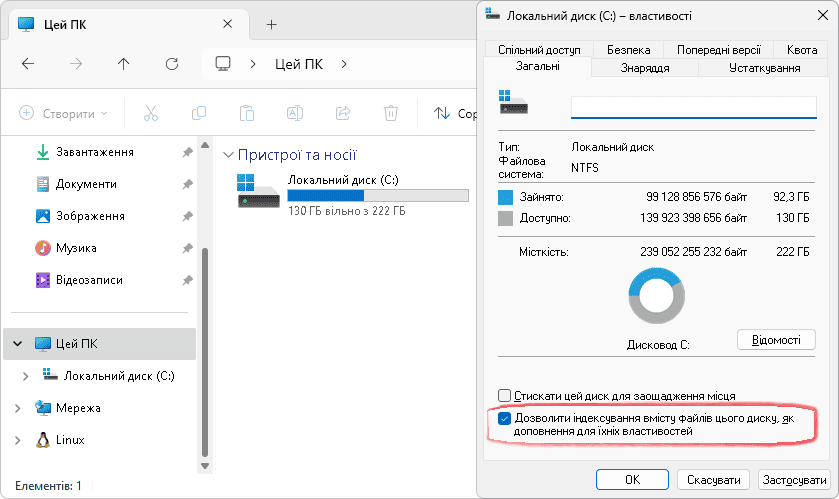Switch to the 'Безпека' tab

click(x=628, y=49)
